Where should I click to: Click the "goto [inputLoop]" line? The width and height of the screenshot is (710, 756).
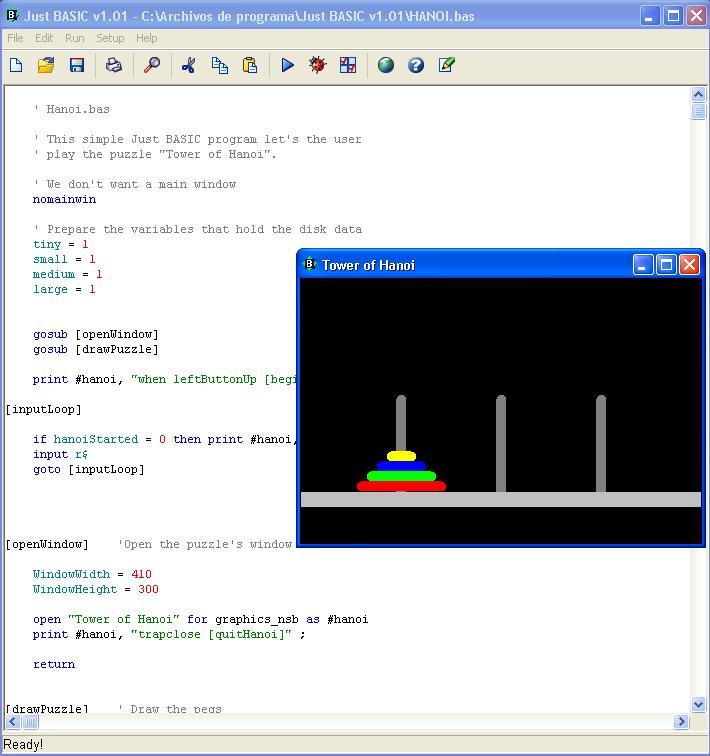click(x=89, y=469)
